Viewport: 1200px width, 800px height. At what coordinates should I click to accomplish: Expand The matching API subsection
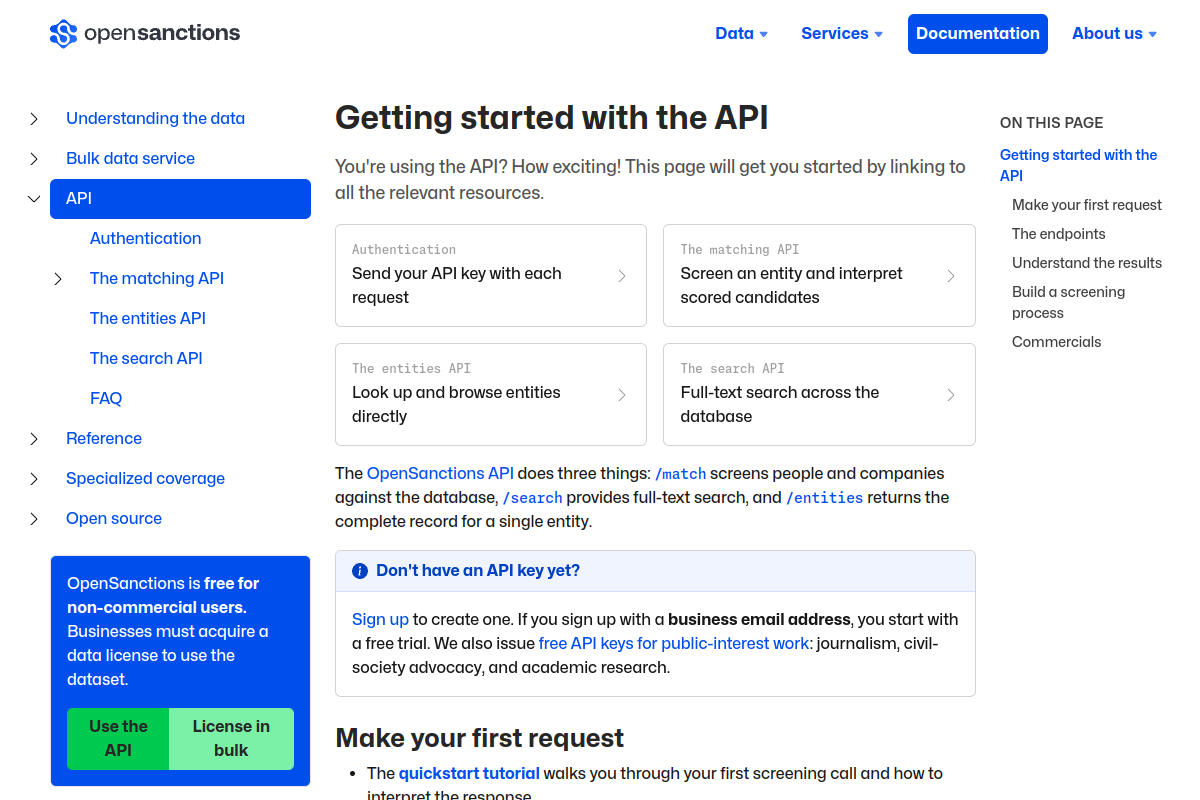tap(58, 279)
